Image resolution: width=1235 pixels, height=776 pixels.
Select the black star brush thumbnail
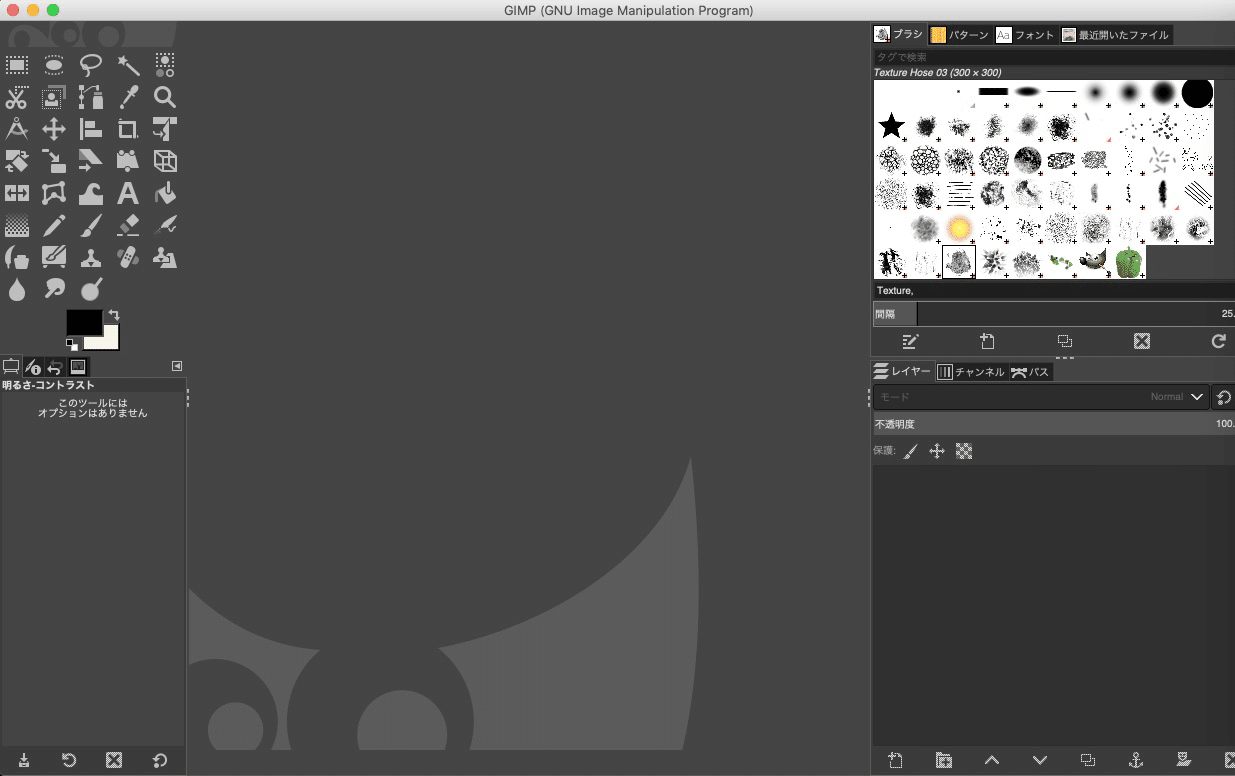891,126
